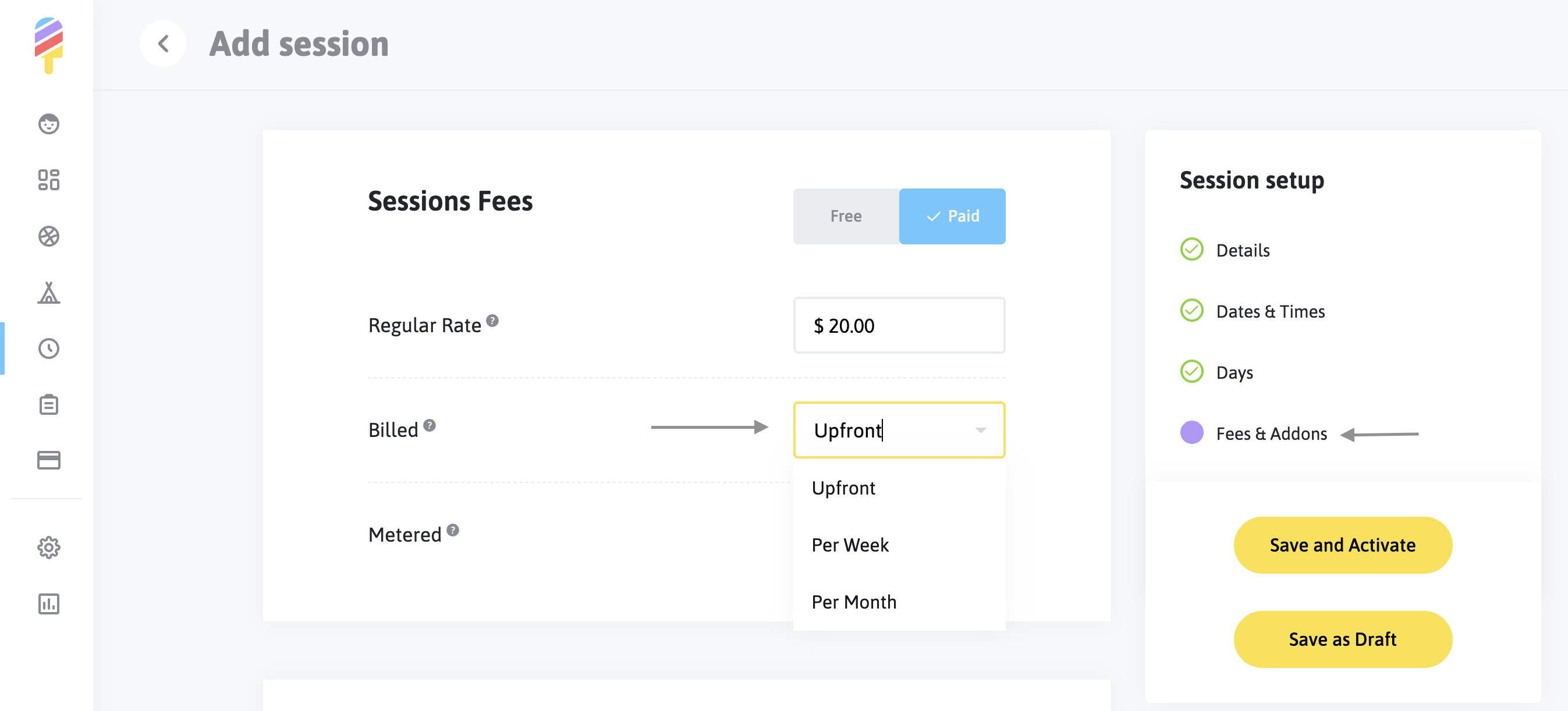1568x711 pixels.
Task: Open the clipboard forms sidebar icon
Action: click(49, 405)
